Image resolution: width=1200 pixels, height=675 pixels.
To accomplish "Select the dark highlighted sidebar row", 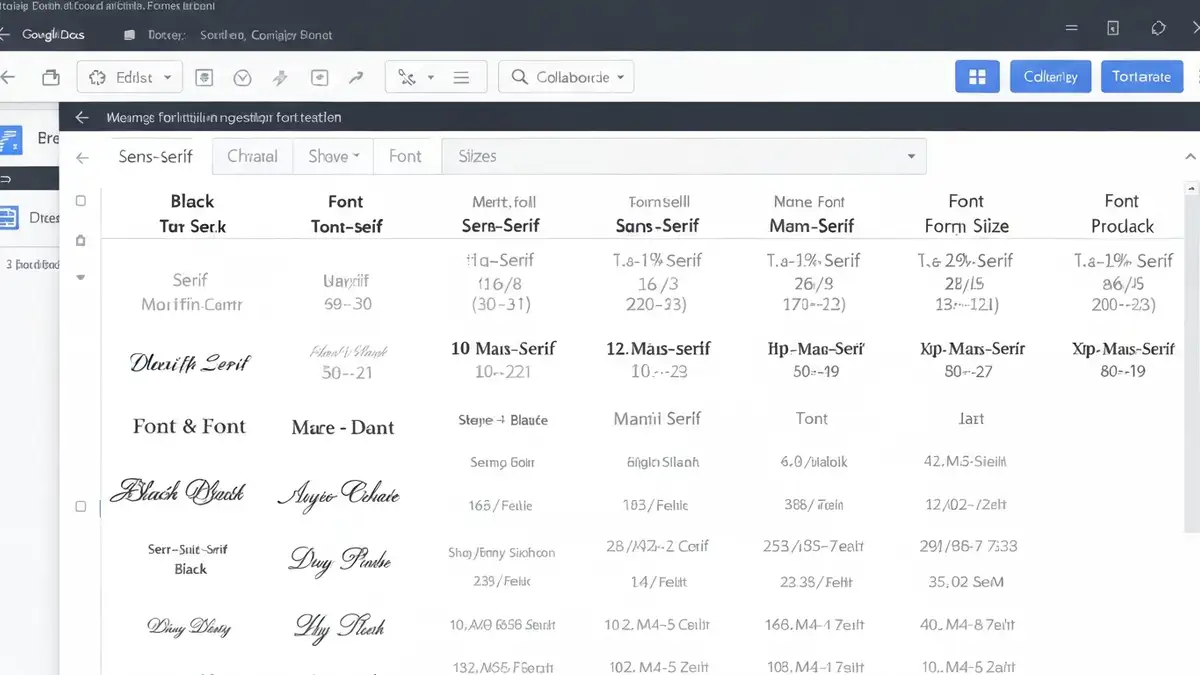I will pos(29,178).
